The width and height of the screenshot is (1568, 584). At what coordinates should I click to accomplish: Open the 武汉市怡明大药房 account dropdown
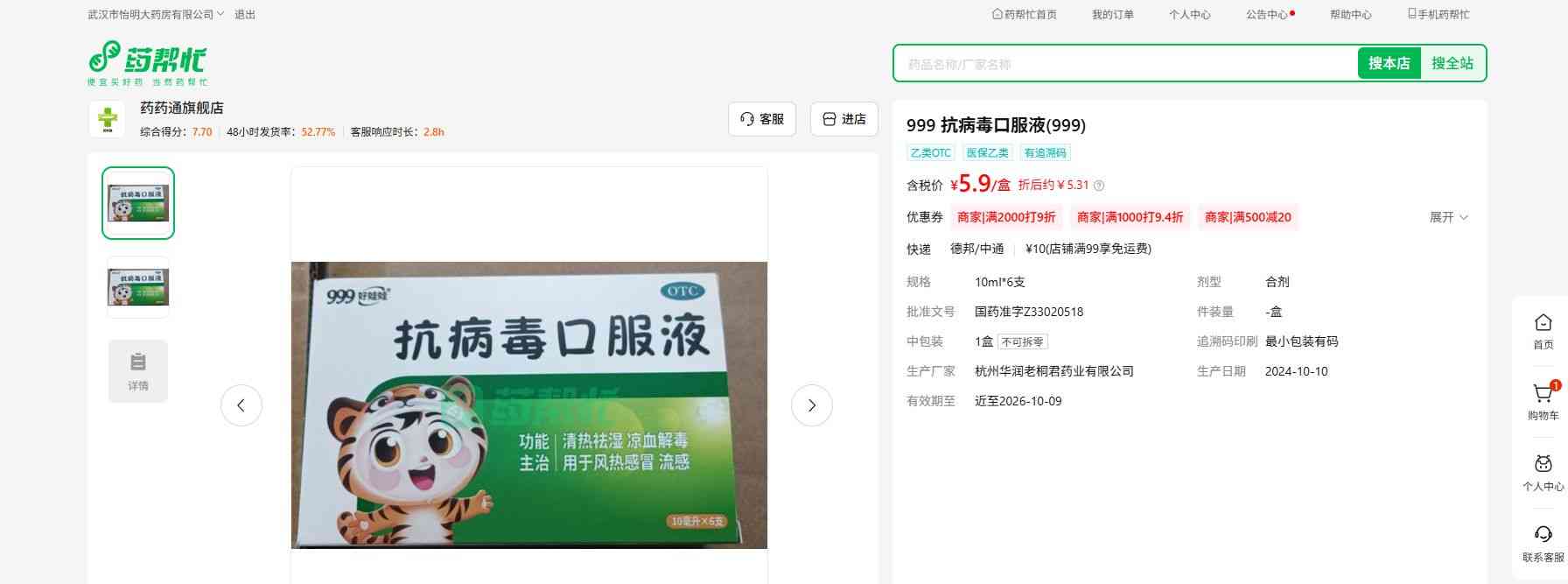pyautogui.click(x=156, y=15)
